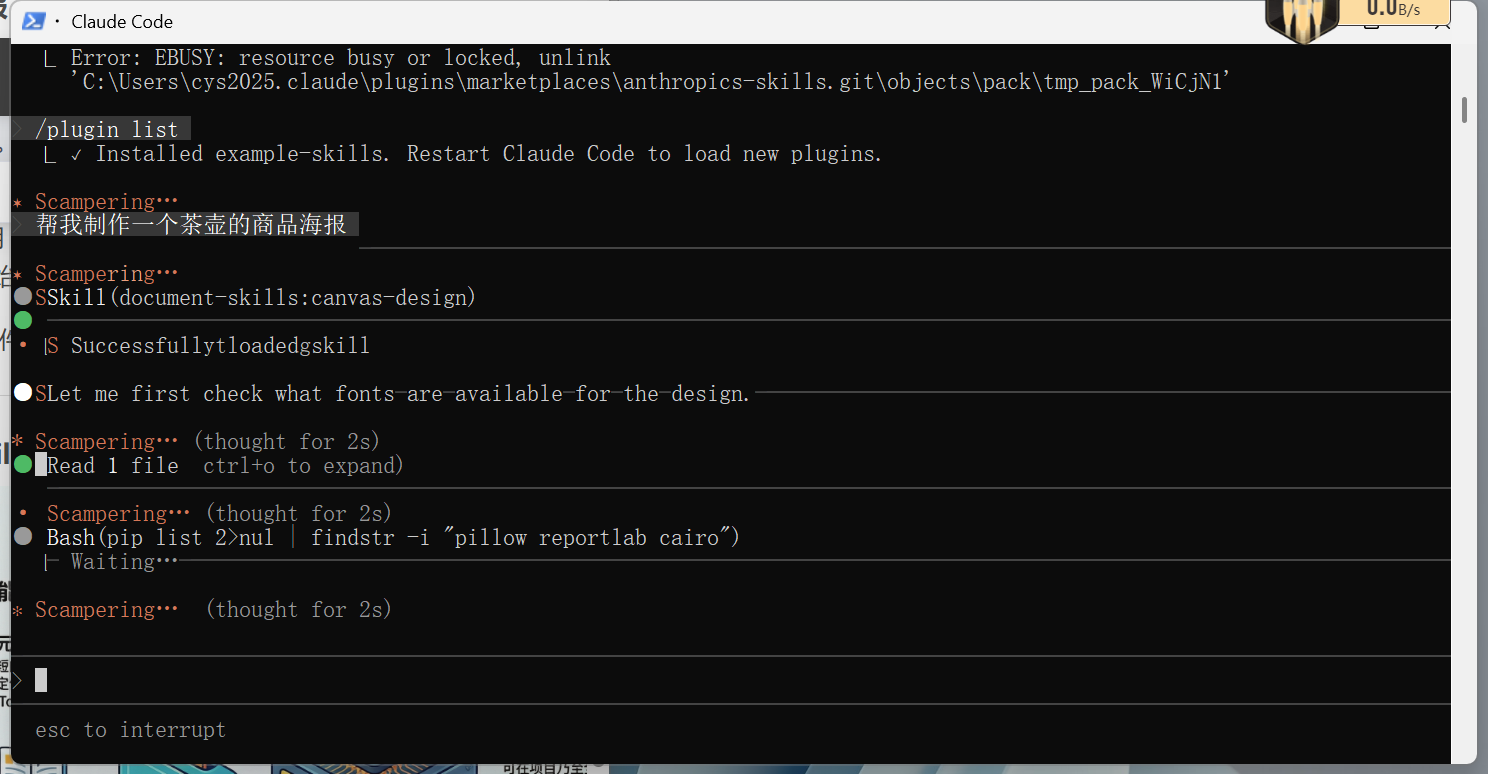Click the Bash(pip list 2>nul | findstr) line
This screenshot has height=774, width=1488.
pyautogui.click(x=393, y=538)
